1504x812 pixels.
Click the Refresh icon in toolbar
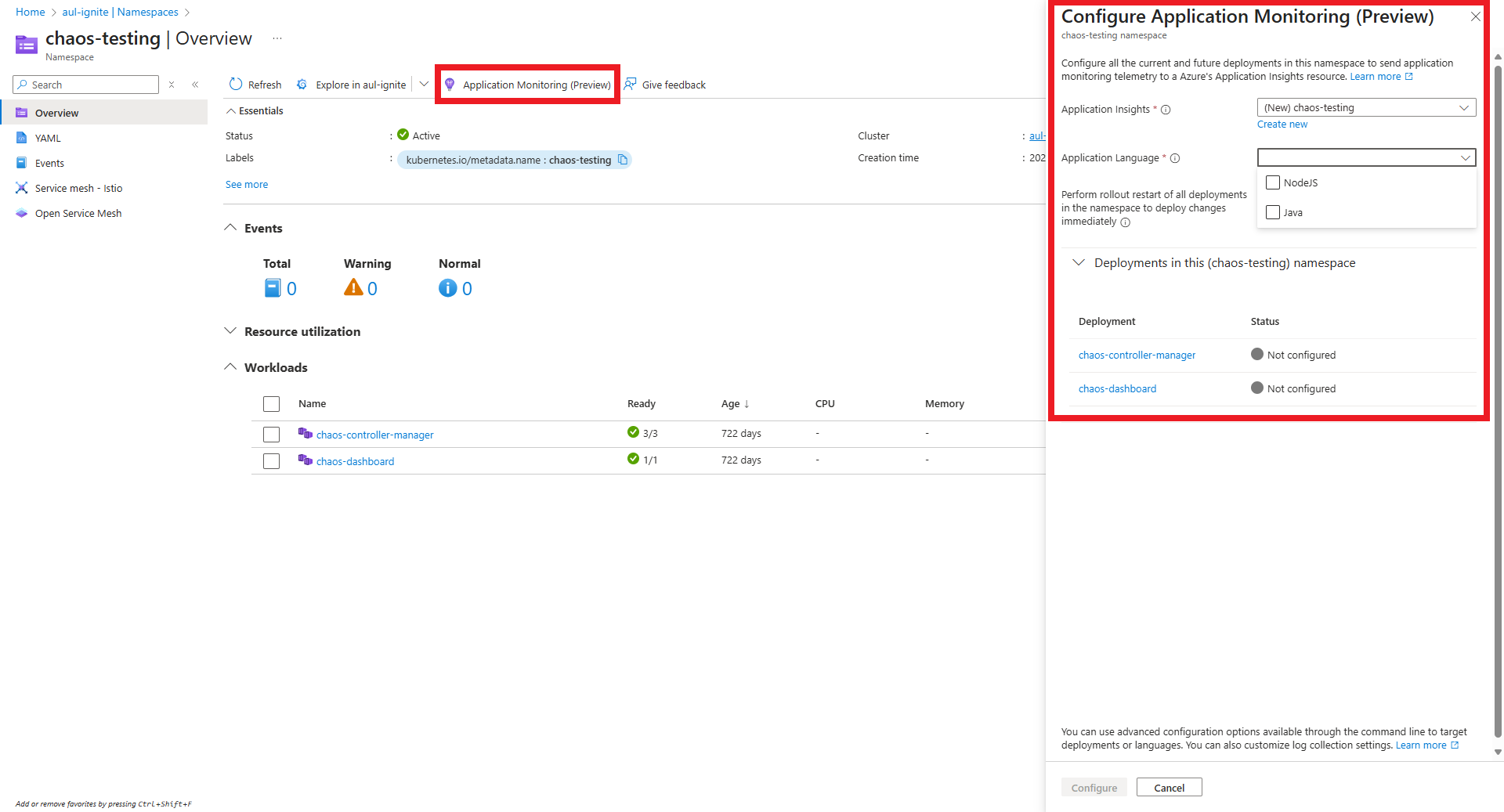(x=236, y=85)
